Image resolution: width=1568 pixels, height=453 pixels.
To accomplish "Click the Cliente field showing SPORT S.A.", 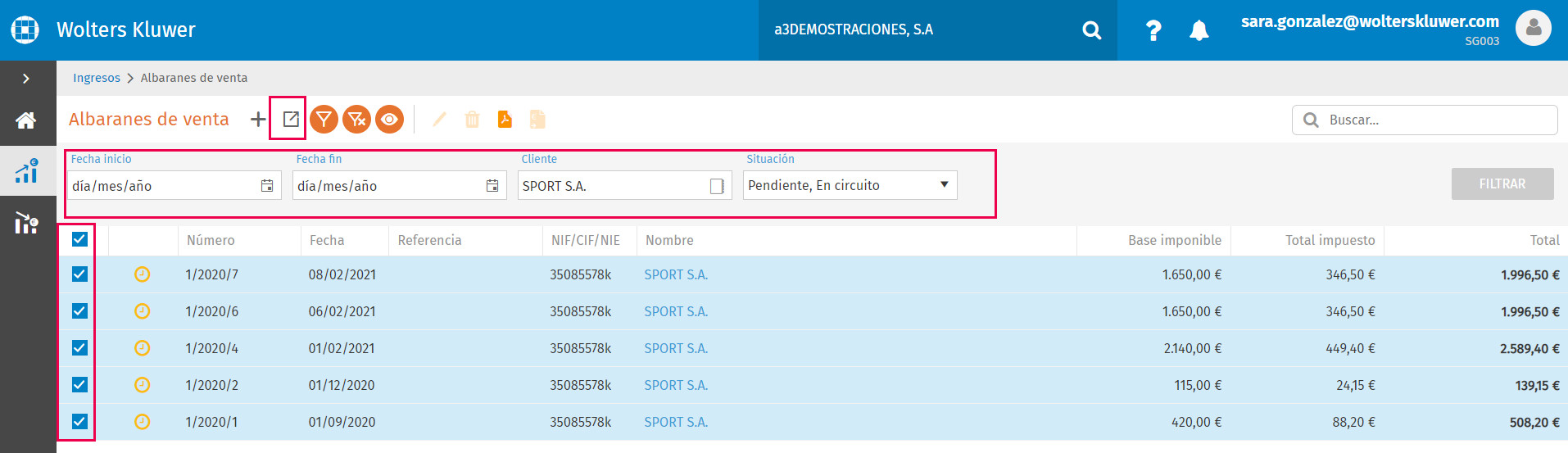I will tap(625, 185).
